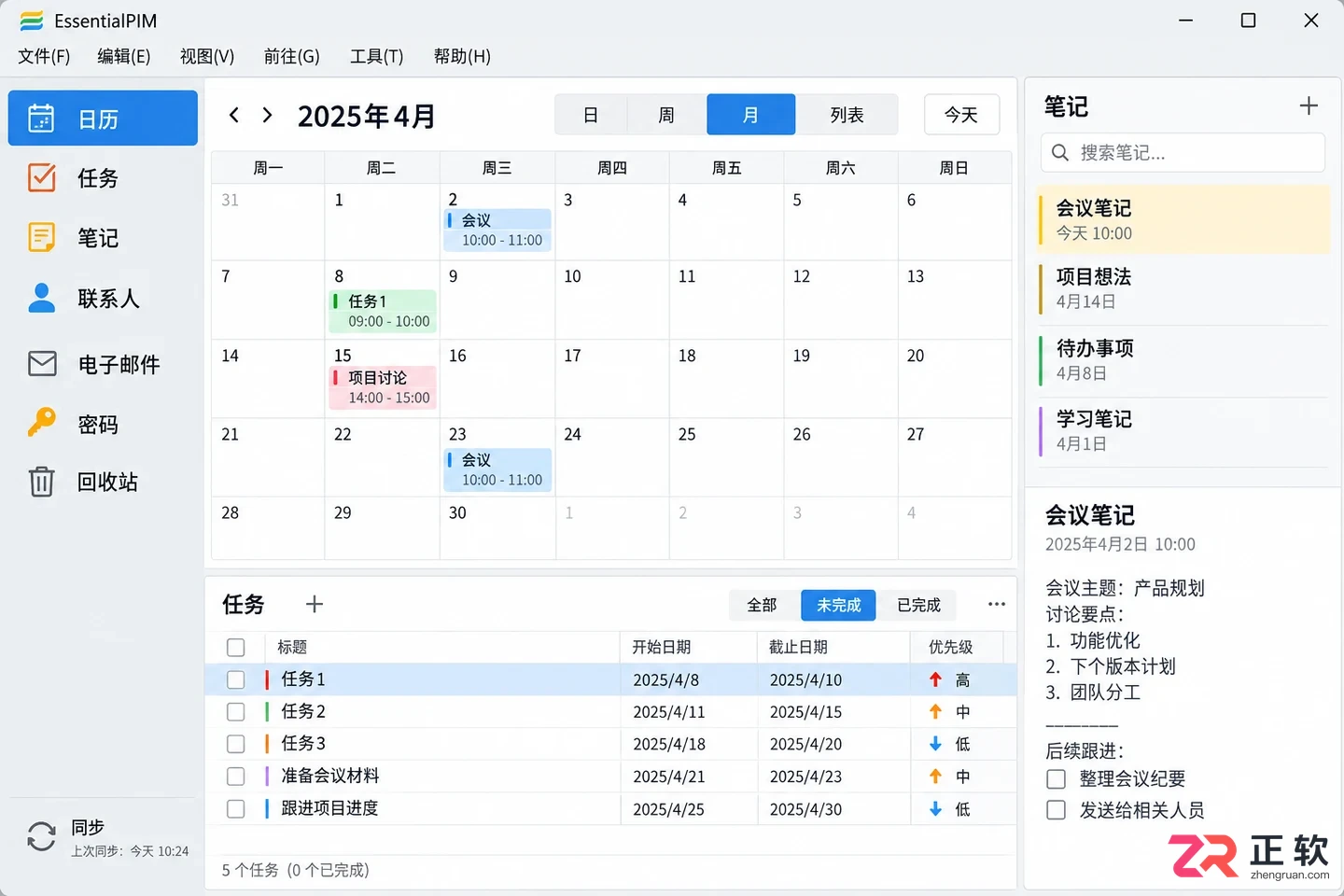Toggle select-all checkbox in task header
Screen dimensions: 1344x896
[x=236, y=647]
